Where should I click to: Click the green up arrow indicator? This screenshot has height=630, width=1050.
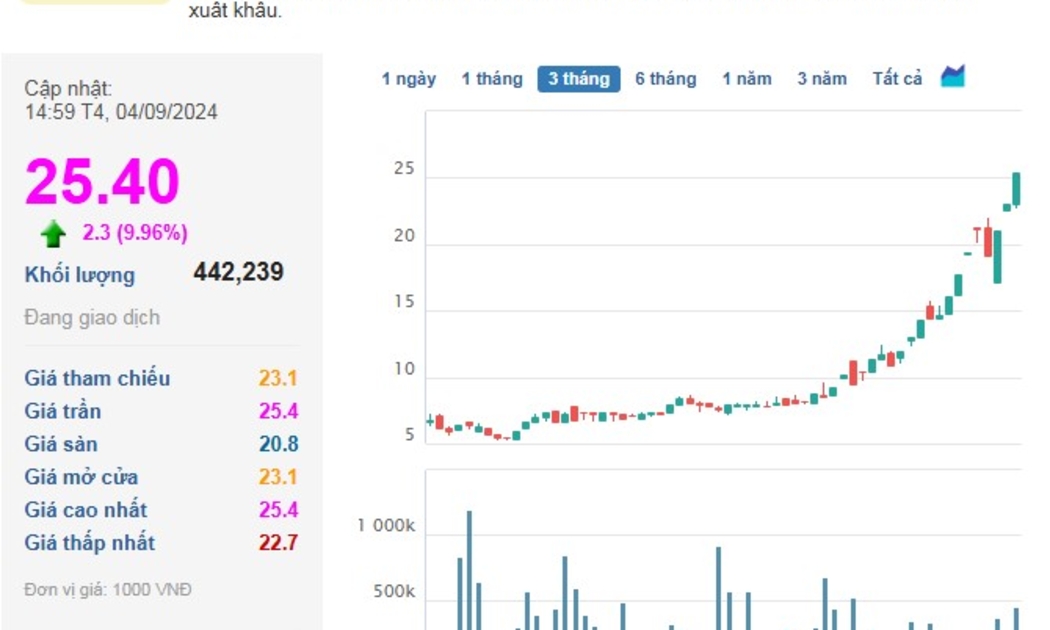(53, 234)
